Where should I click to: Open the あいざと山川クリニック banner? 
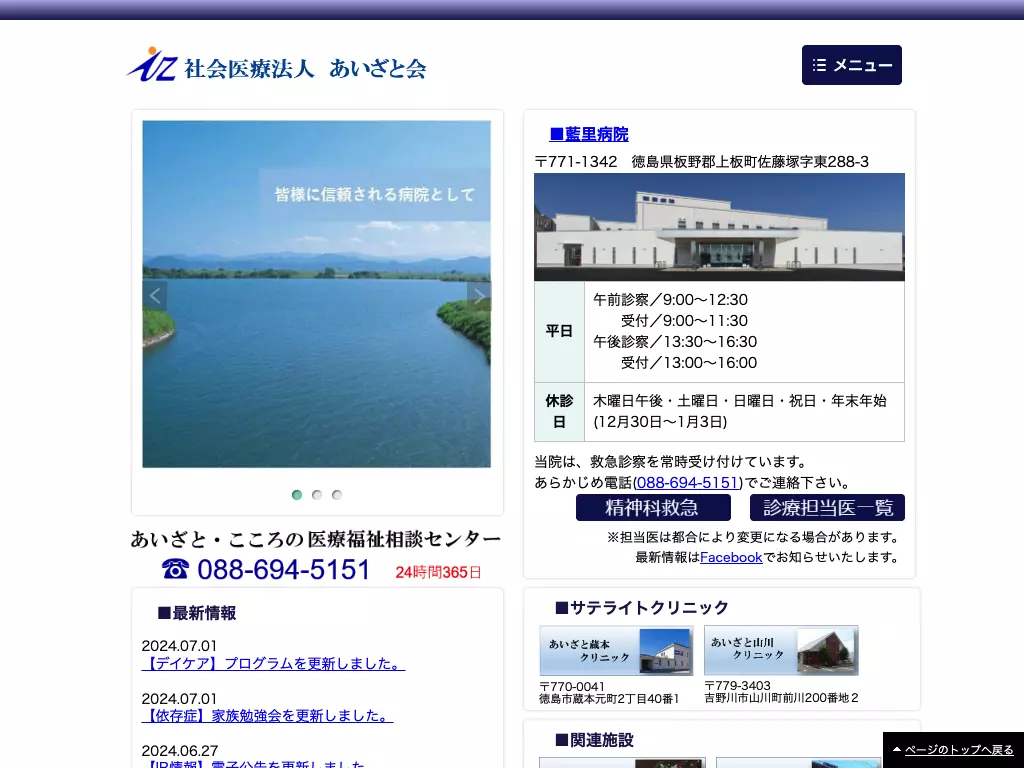(x=781, y=650)
